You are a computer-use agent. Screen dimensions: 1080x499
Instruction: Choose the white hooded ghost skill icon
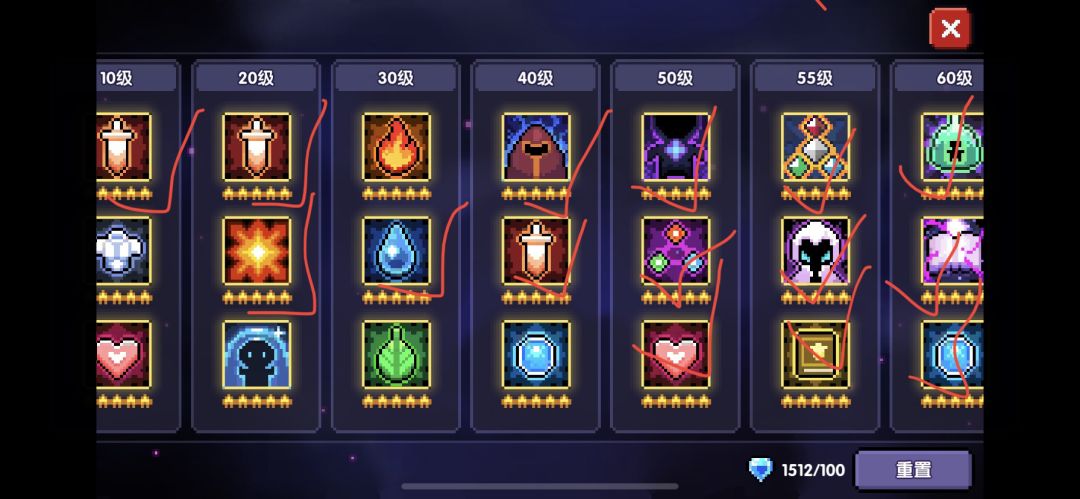[816, 251]
